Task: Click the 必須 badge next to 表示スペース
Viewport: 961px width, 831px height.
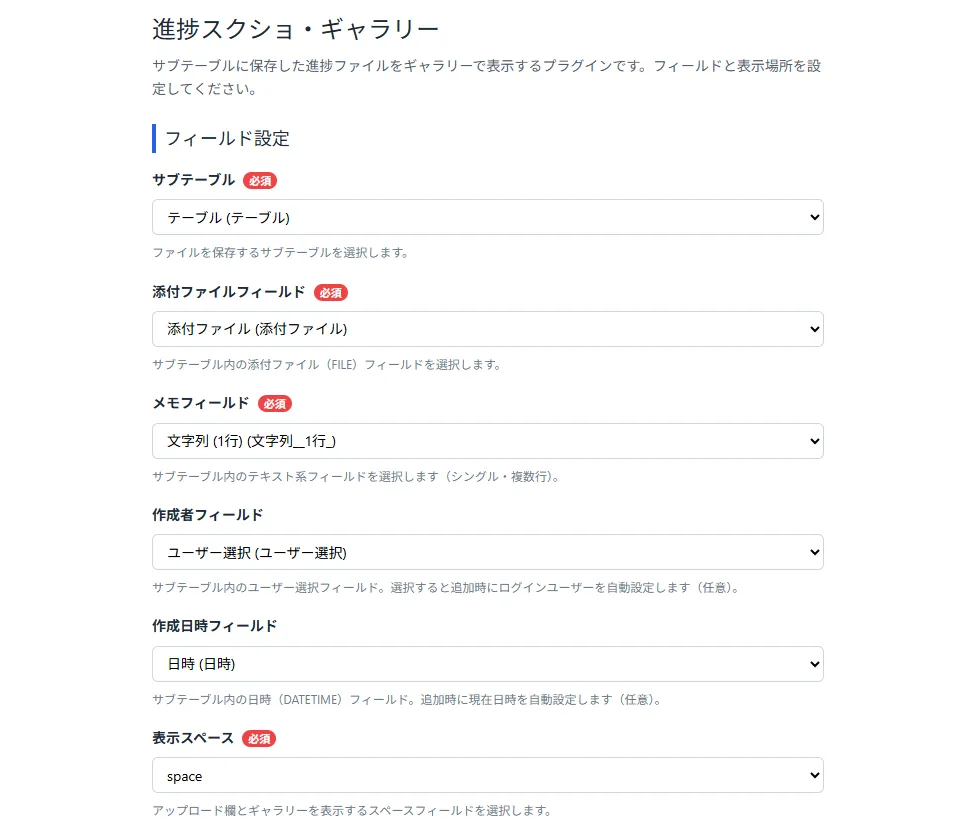Action: pyautogui.click(x=259, y=740)
